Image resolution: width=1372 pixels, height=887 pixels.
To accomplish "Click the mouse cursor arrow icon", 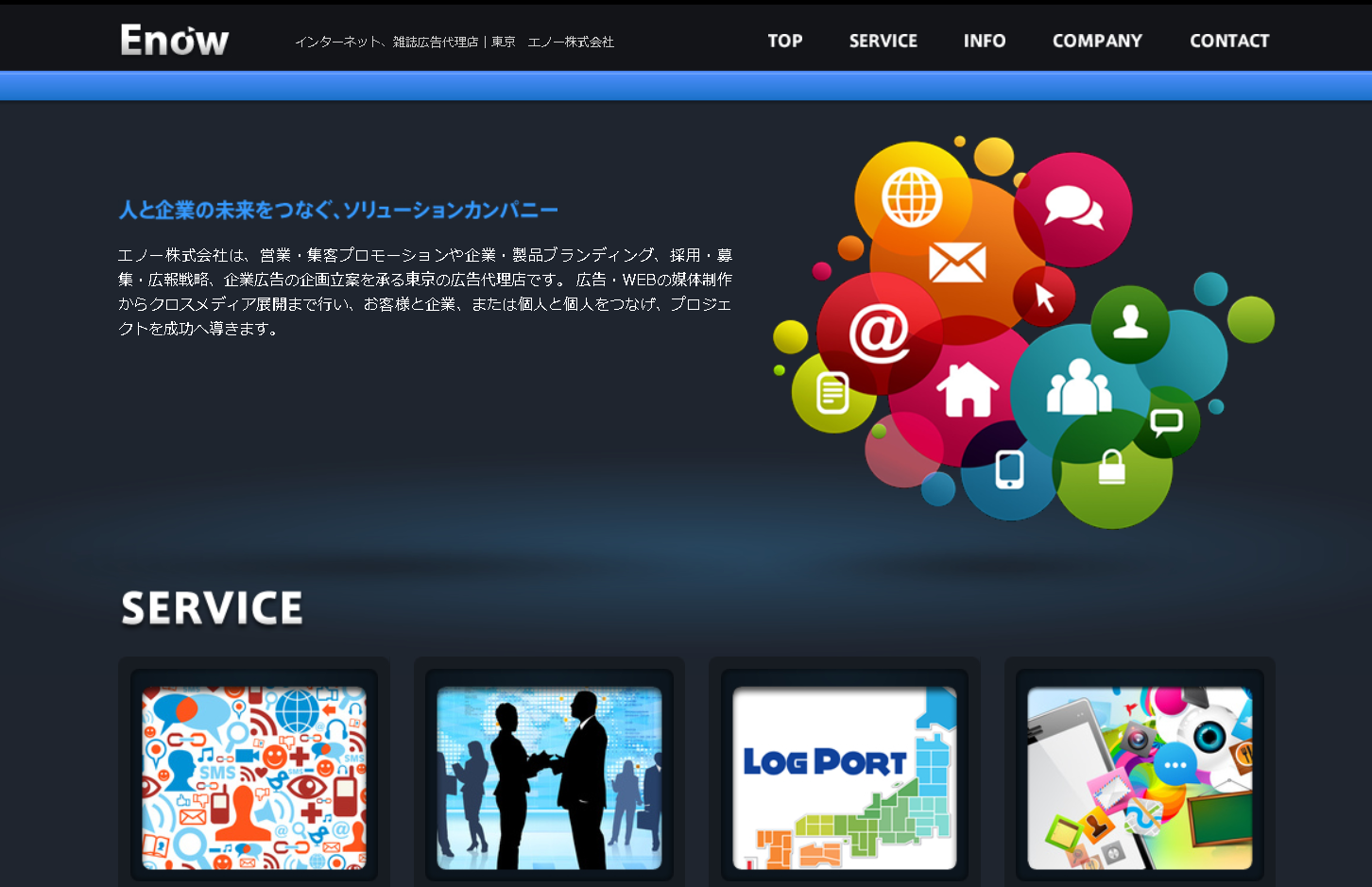I will pos(1044,297).
